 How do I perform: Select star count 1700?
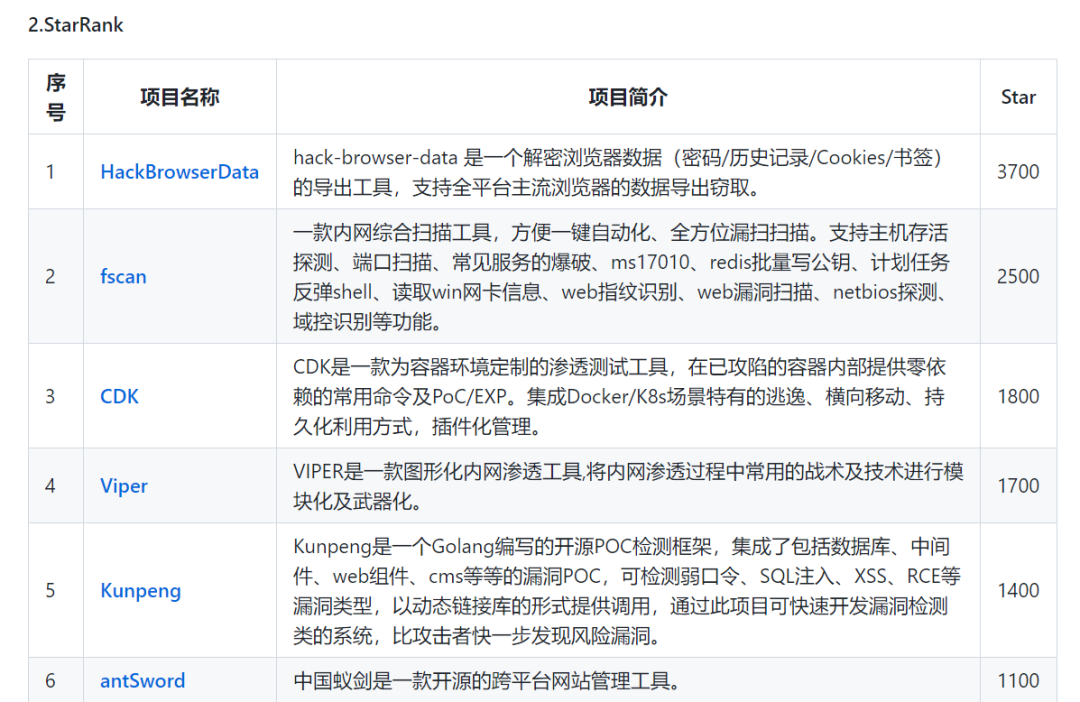[x=1018, y=486]
